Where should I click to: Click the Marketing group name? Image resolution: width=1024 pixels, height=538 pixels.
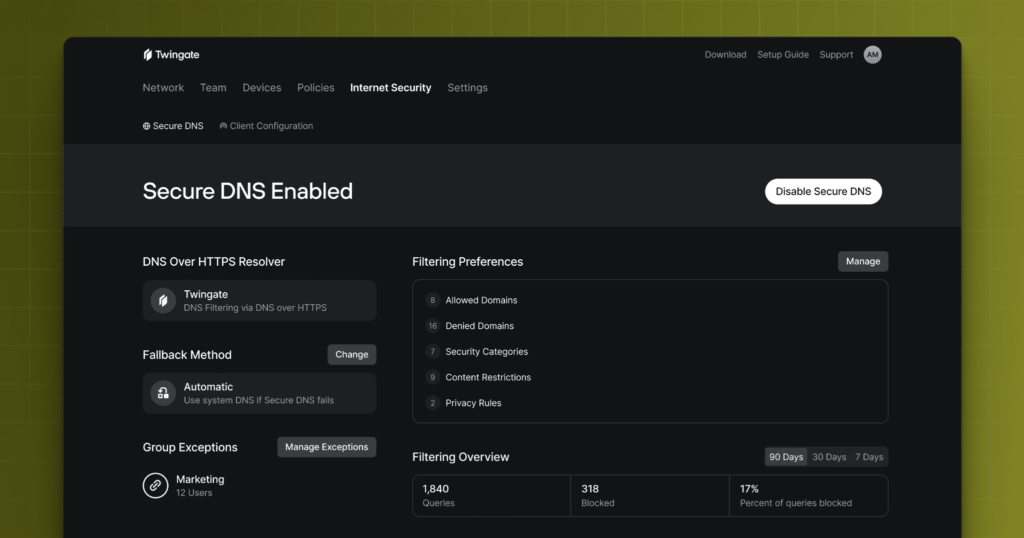(x=200, y=479)
